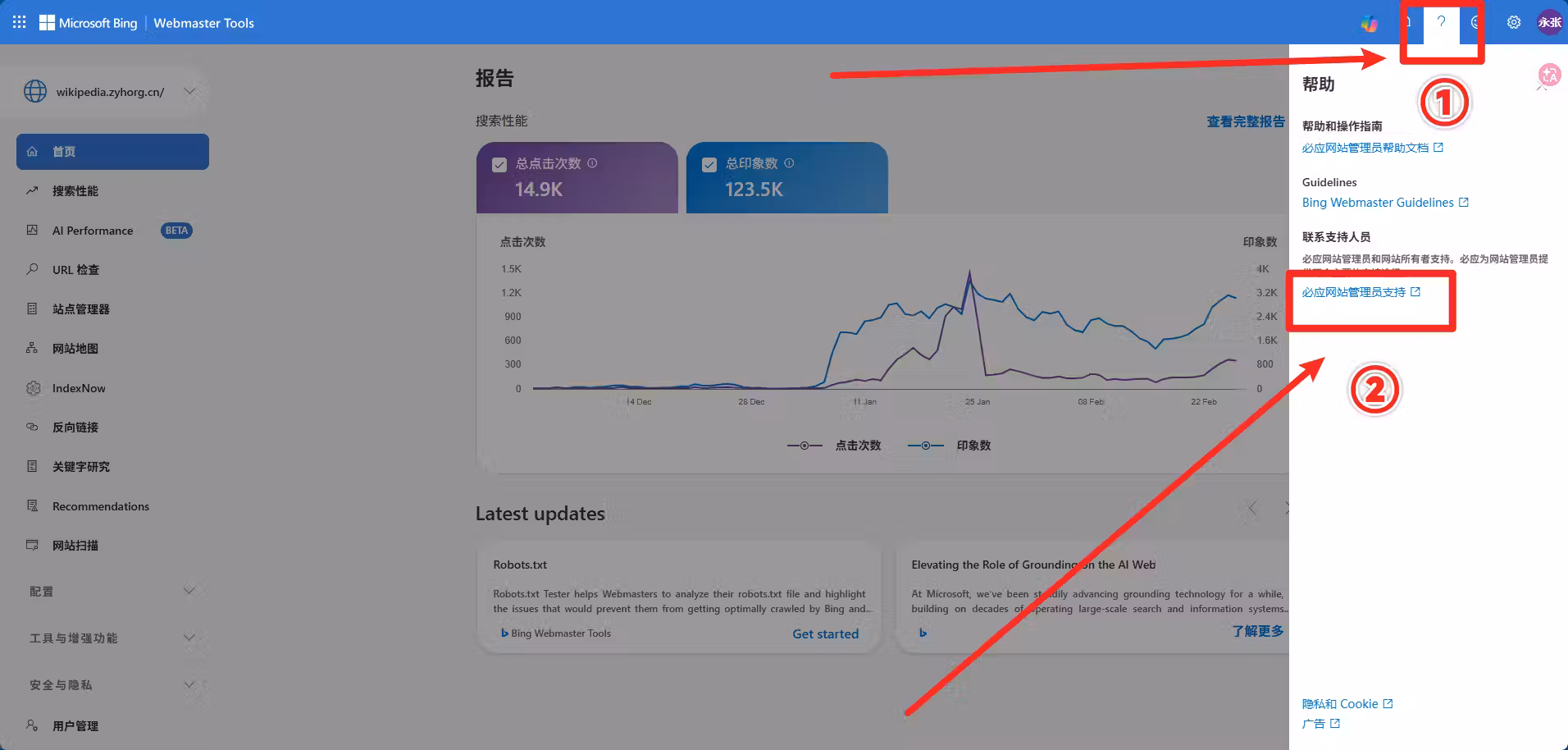
Task: Click the URL 检查 magnifier icon
Action: point(32,269)
